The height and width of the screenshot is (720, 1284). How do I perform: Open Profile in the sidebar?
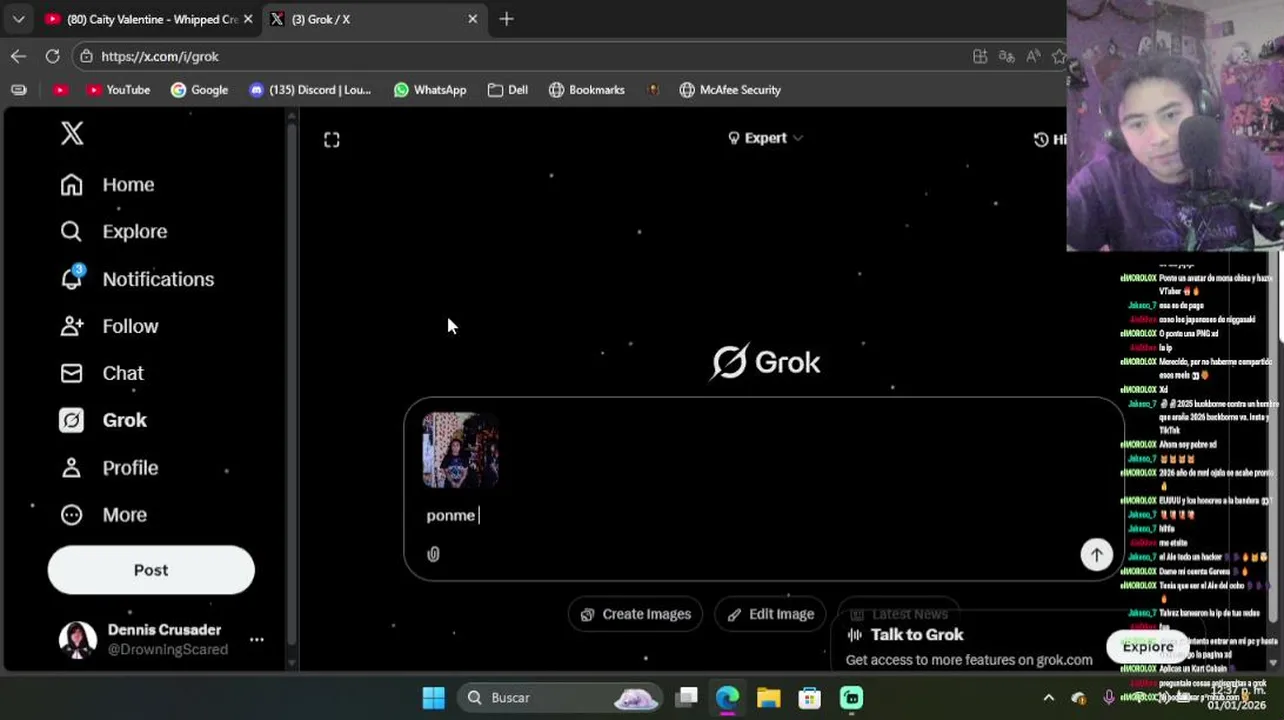click(x=109, y=468)
